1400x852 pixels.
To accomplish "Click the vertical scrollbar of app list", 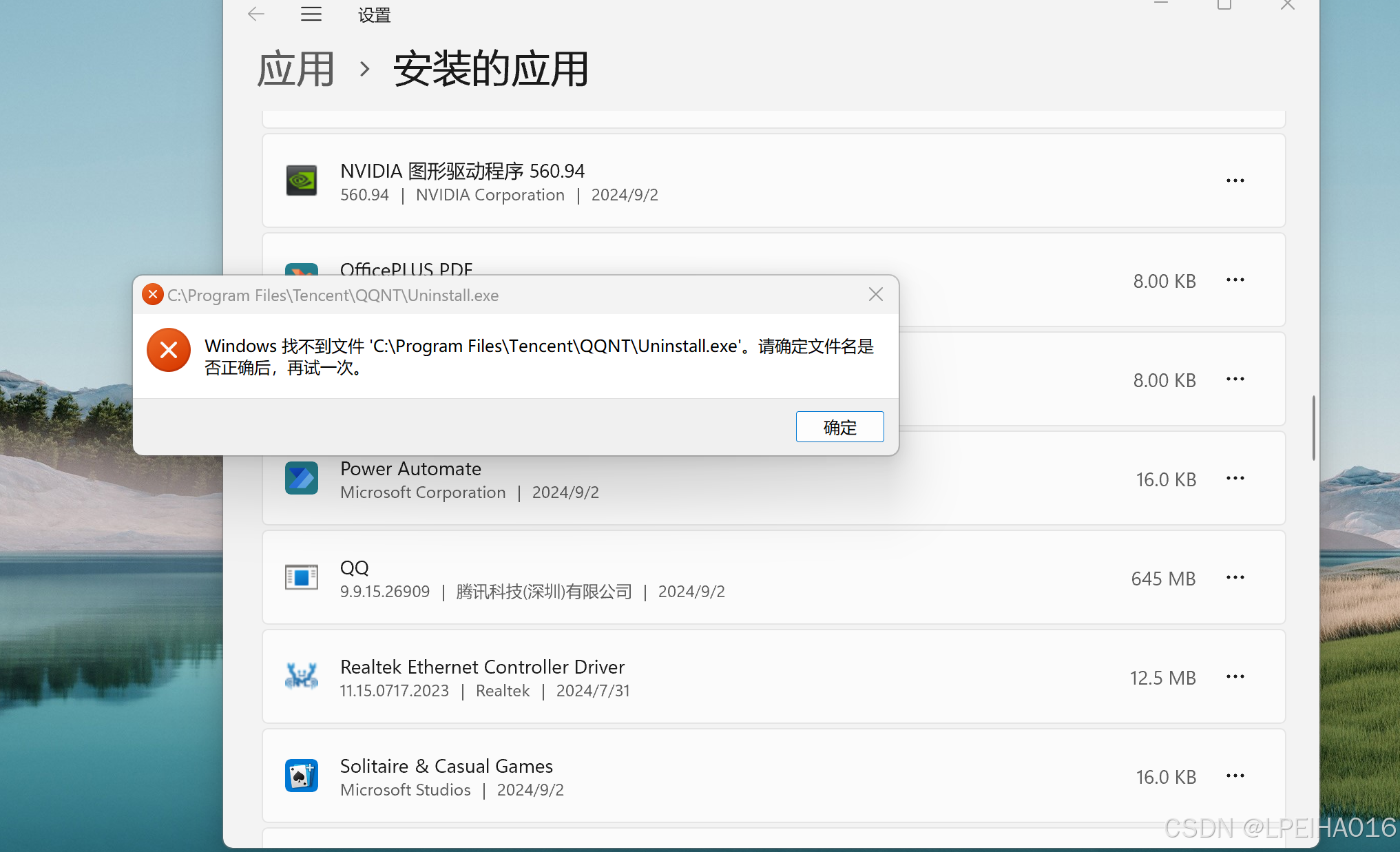I will [x=1313, y=428].
